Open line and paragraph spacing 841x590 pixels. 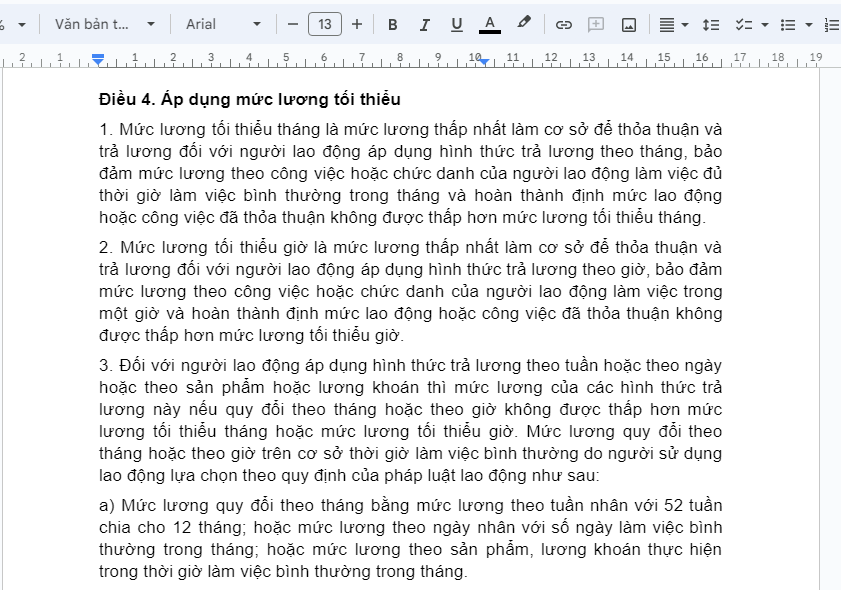coord(710,24)
